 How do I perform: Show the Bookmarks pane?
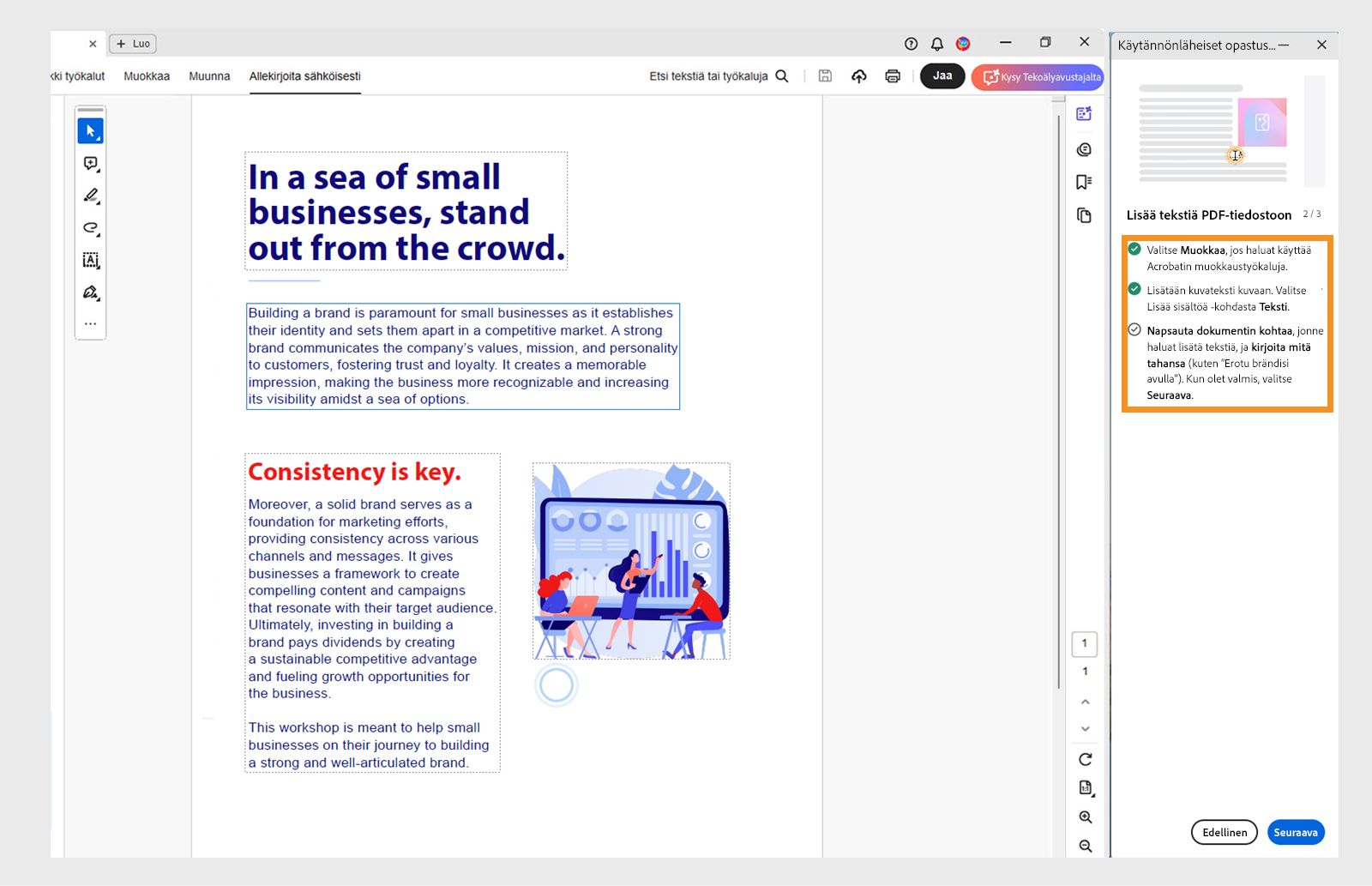tap(1084, 182)
